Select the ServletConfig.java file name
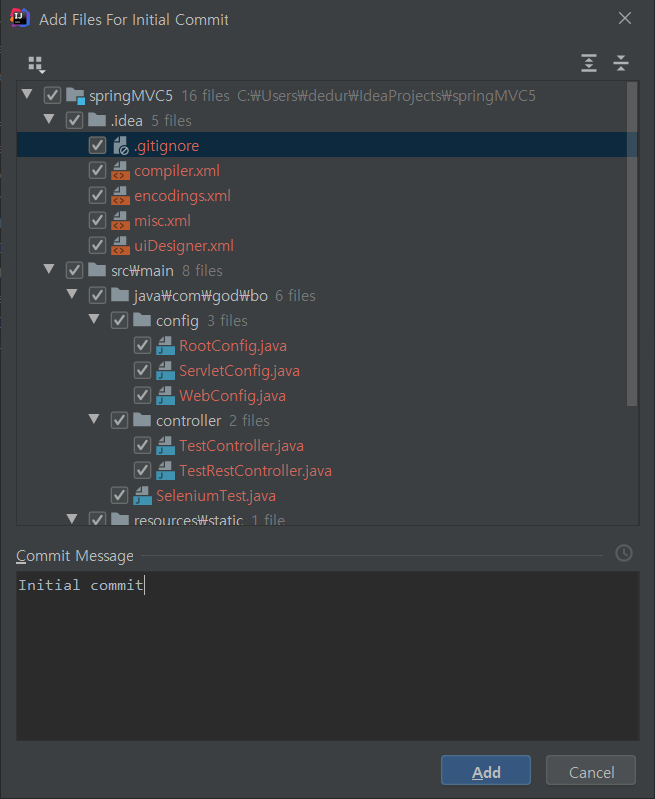655x799 pixels. tap(239, 370)
